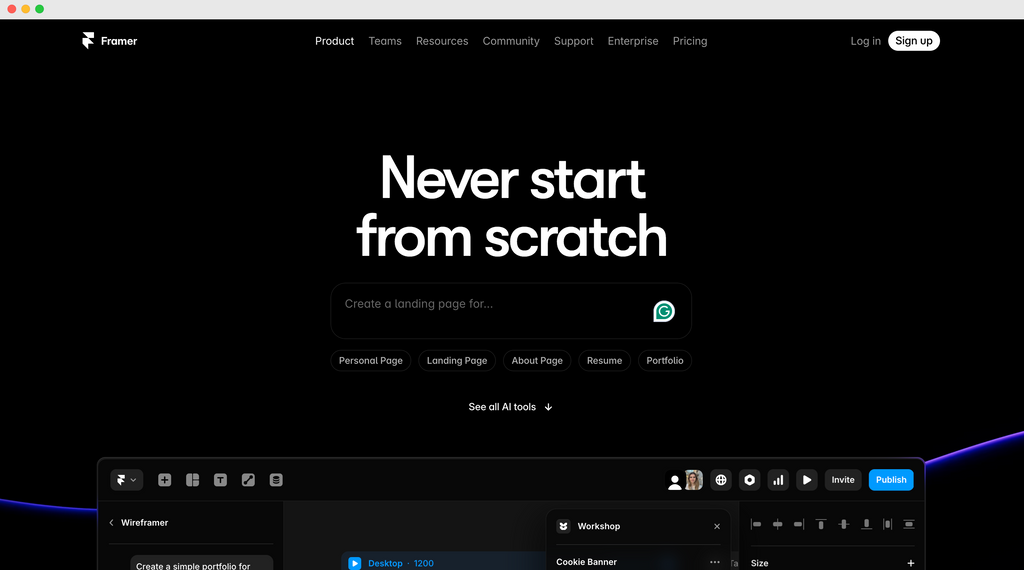
Task: Open the Product menu in navigation
Action: 334,41
